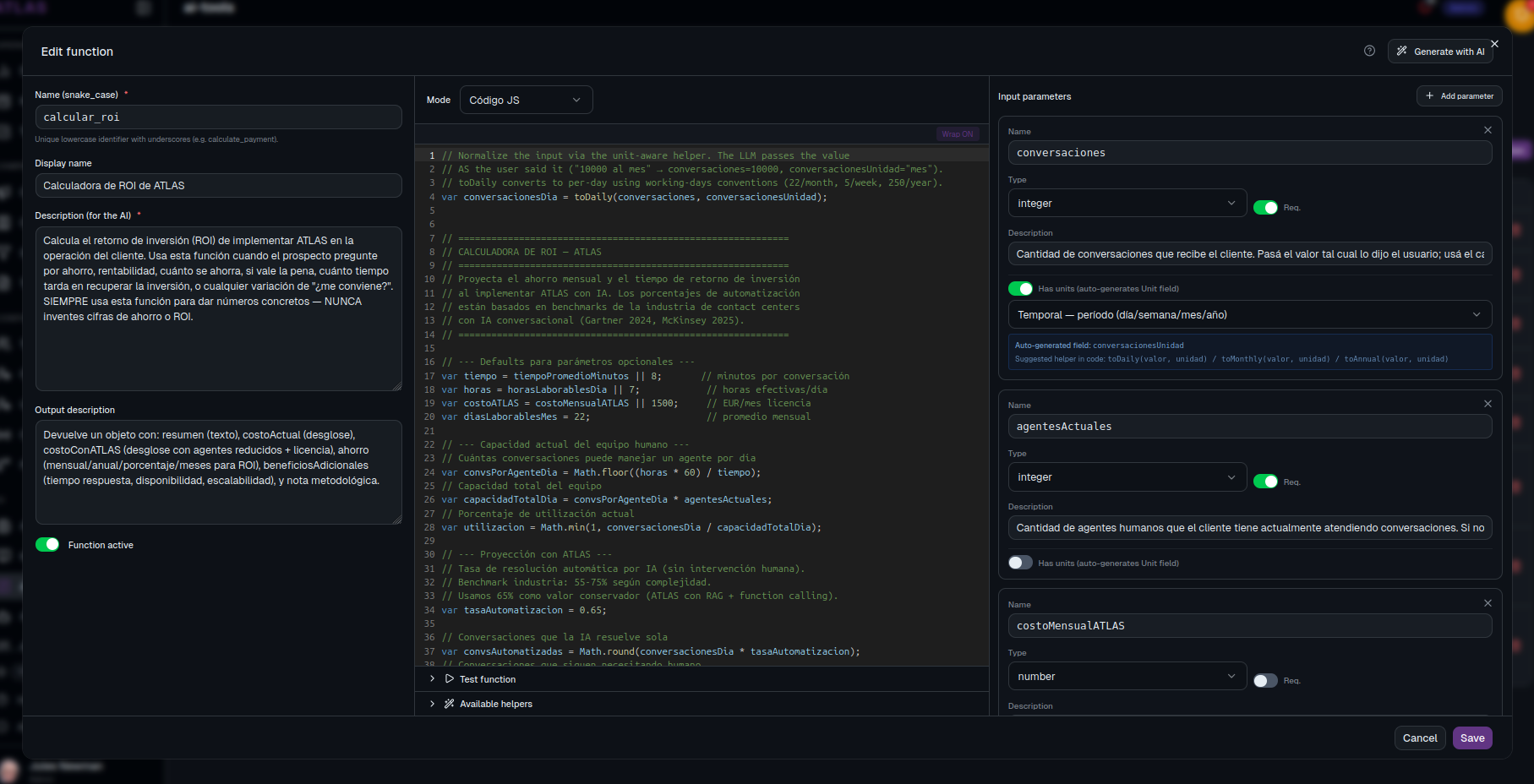Toggle Required for agentesActuales parameter
Screen dimensions: 1534x784
pyautogui.click(x=1265, y=482)
